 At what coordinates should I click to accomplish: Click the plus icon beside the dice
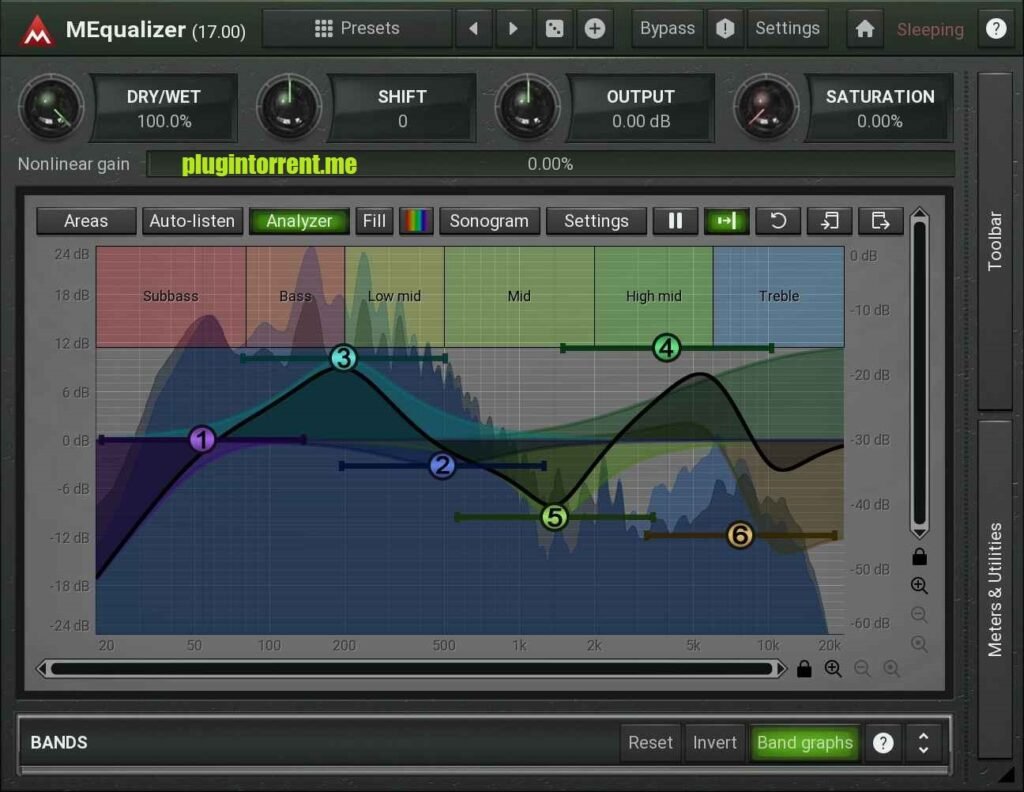594,29
